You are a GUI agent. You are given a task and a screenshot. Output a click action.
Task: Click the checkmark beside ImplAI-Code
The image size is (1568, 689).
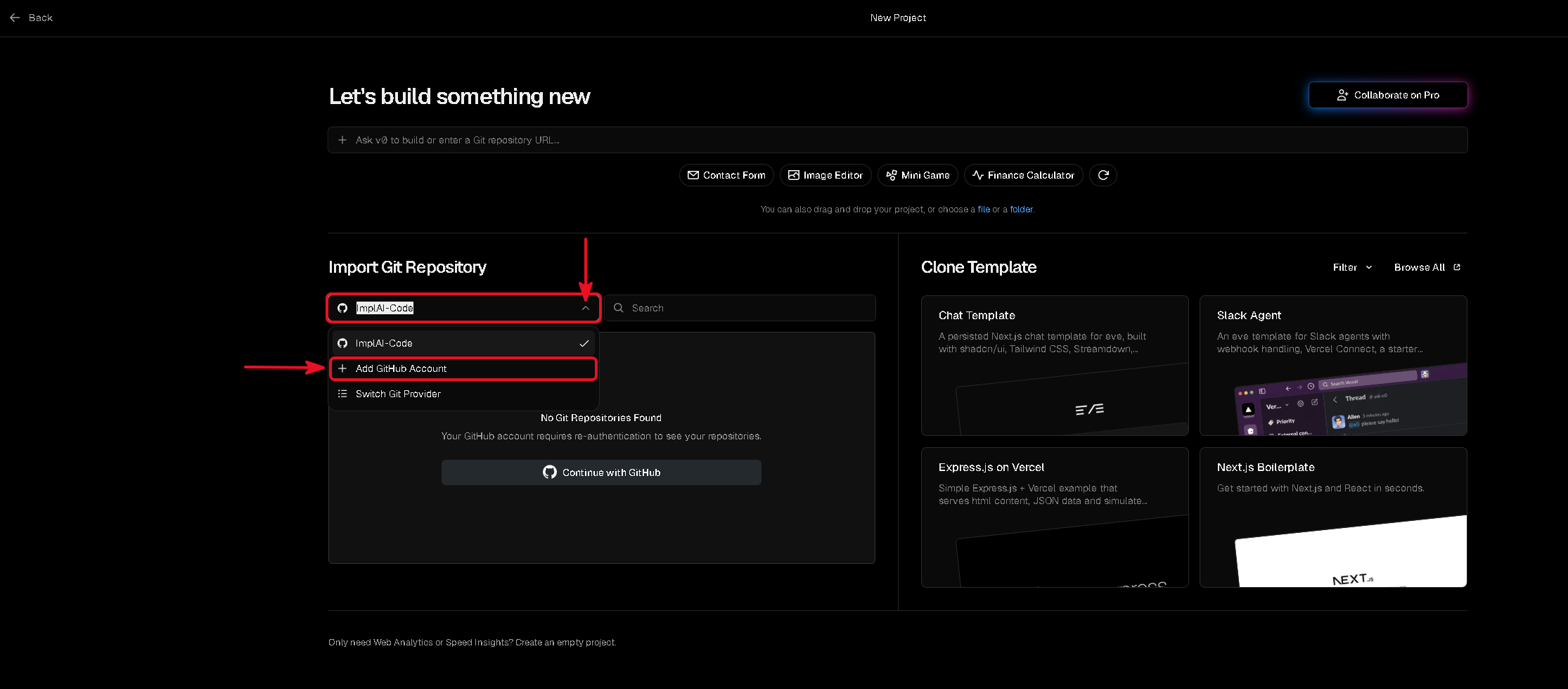[x=584, y=343]
